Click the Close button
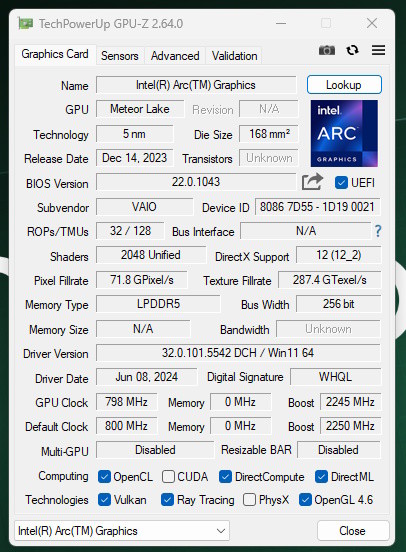406x552 pixels. click(x=353, y=531)
